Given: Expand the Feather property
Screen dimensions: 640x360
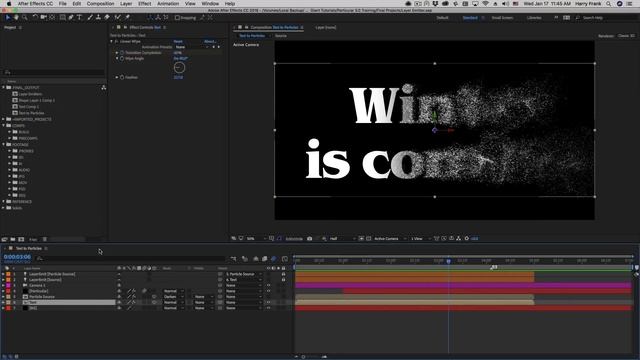Looking at the screenshot, I should [117, 77].
